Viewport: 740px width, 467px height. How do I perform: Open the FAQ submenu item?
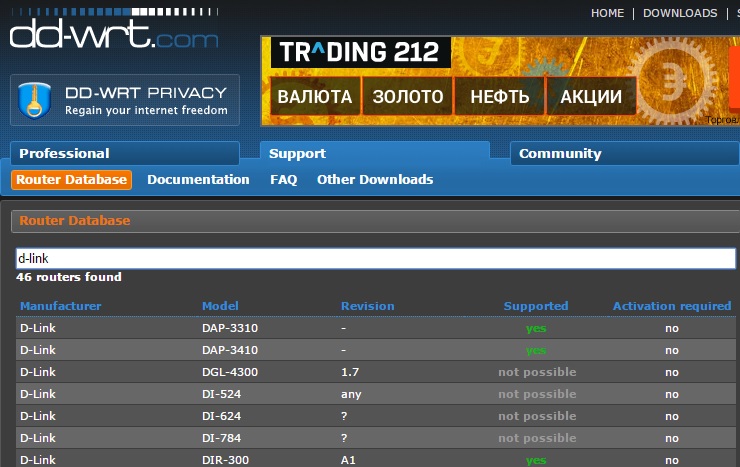[284, 180]
